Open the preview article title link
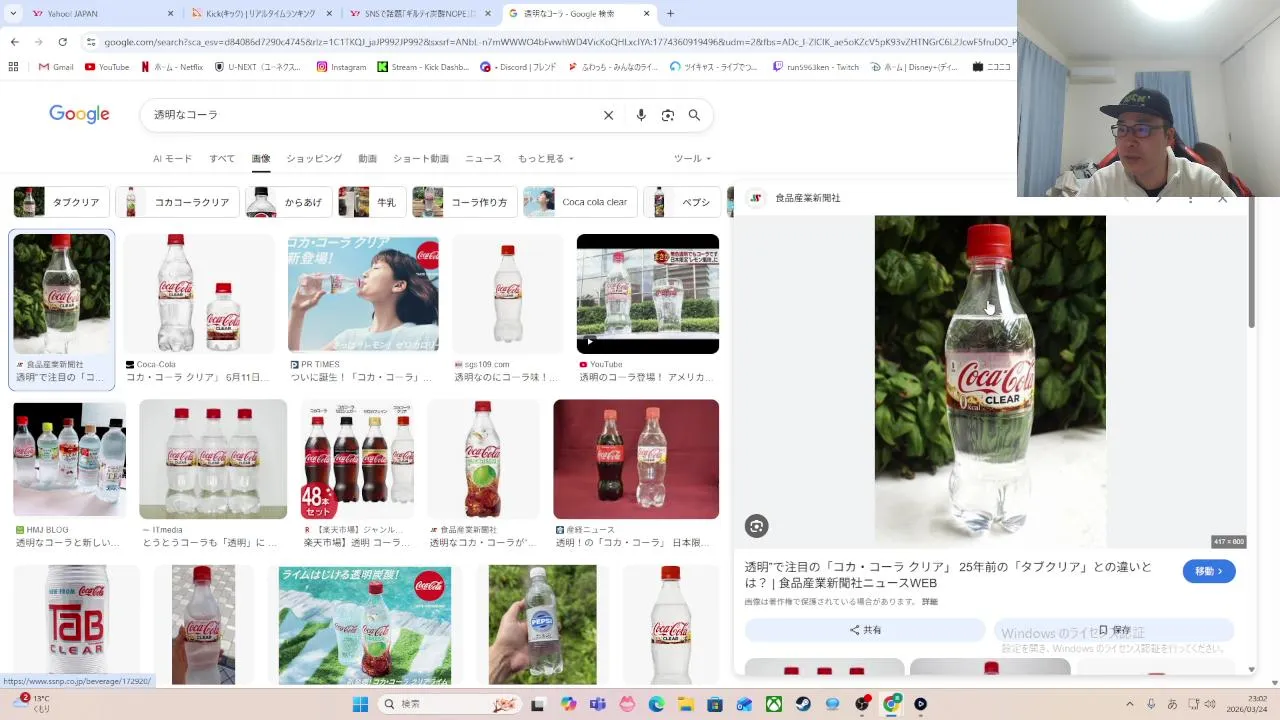The height and width of the screenshot is (720, 1280). coord(948,575)
